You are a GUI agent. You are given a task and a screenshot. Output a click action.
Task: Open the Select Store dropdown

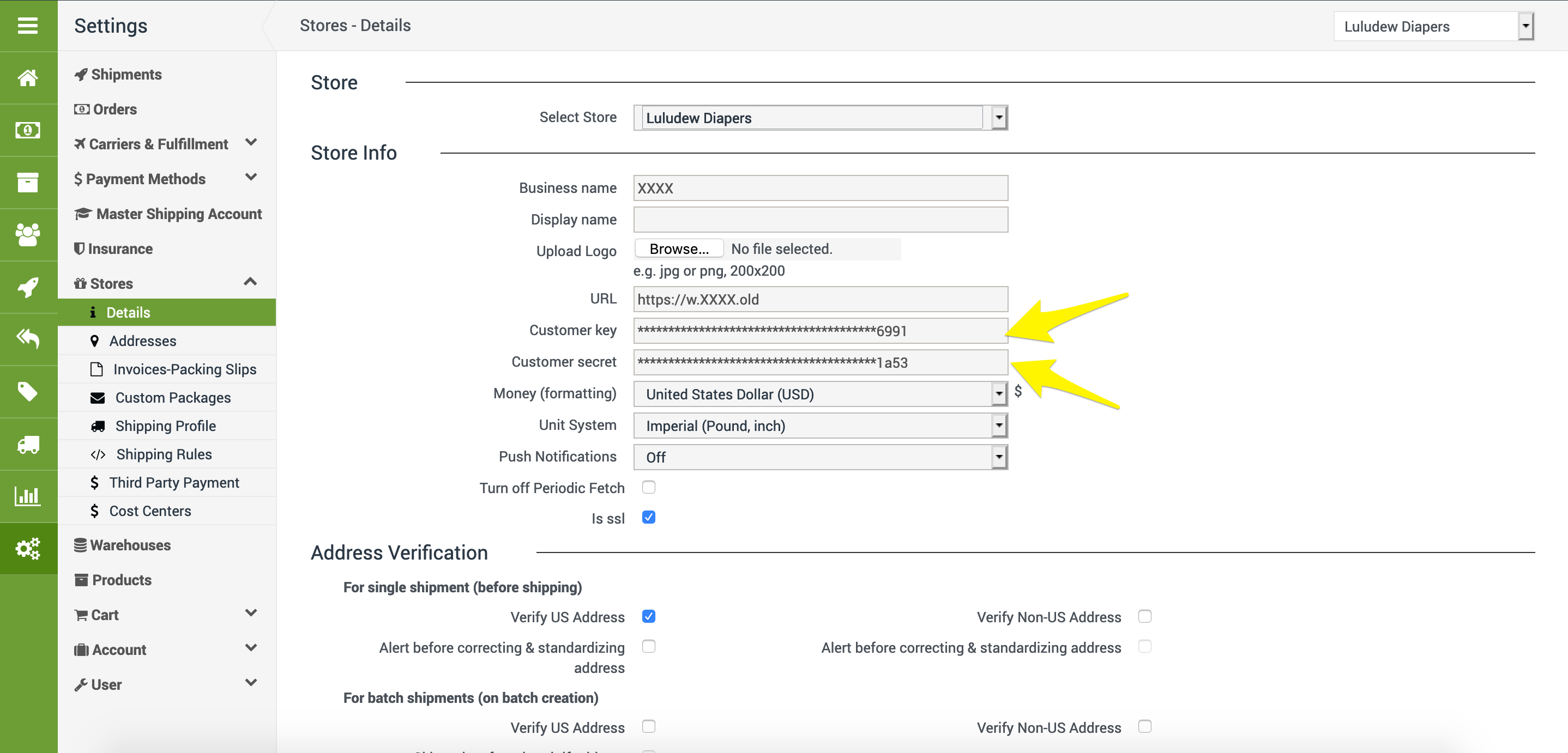click(820, 117)
